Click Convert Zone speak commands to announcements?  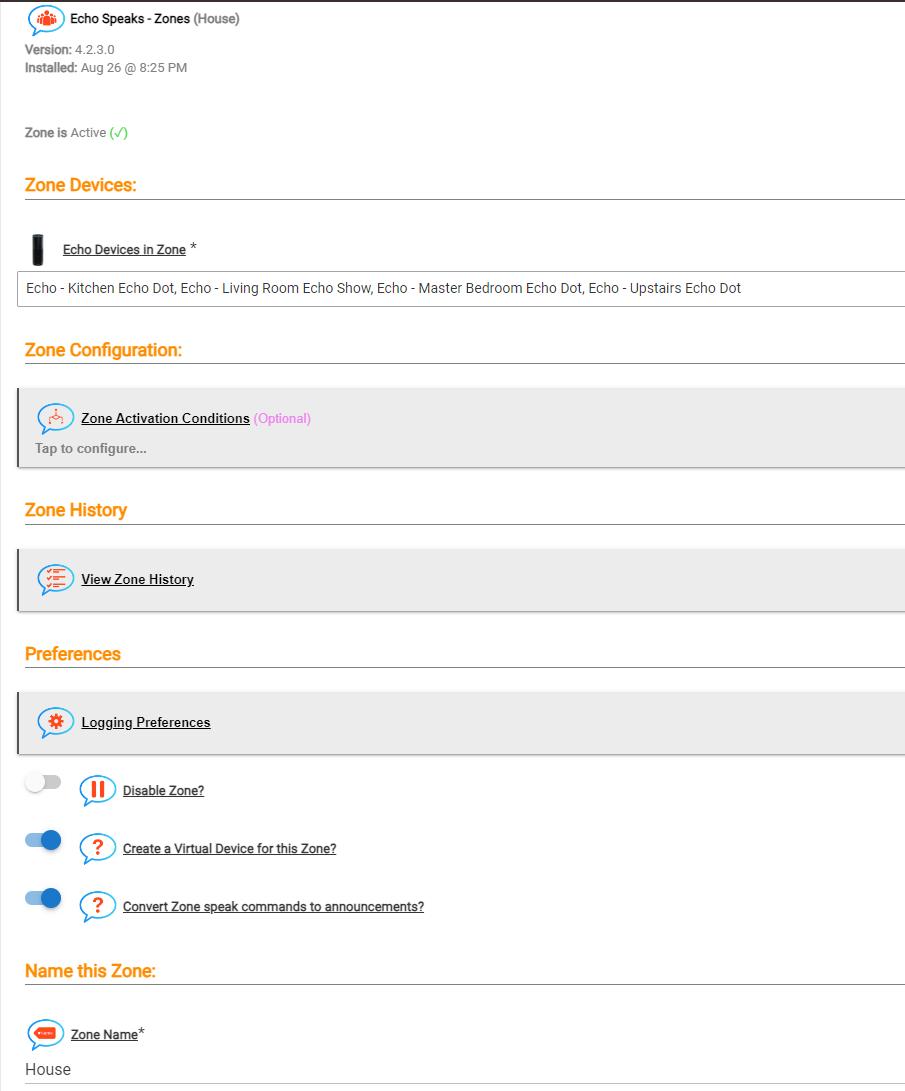click(273, 907)
